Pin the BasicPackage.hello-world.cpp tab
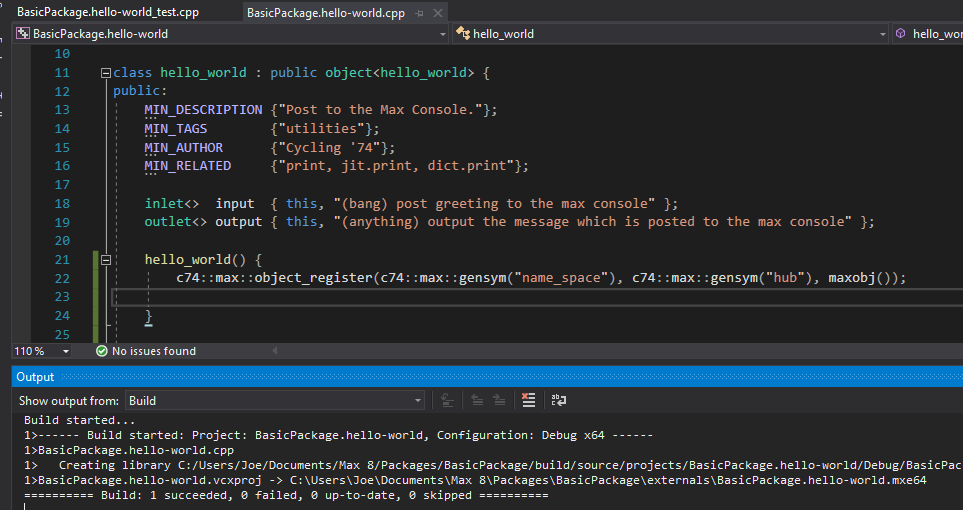This screenshot has height=510, width=963. click(x=419, y=13)
